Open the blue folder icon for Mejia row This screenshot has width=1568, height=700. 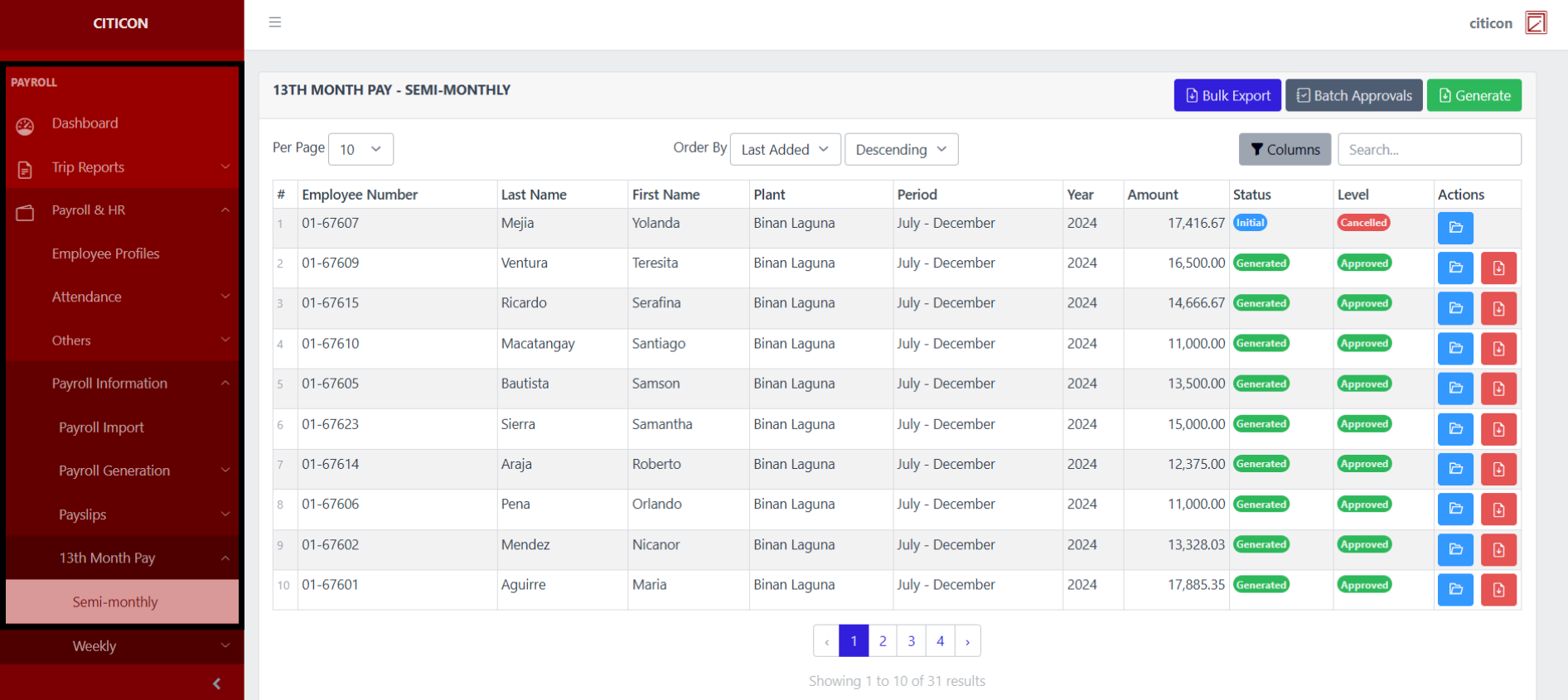tap(1454, 228)
